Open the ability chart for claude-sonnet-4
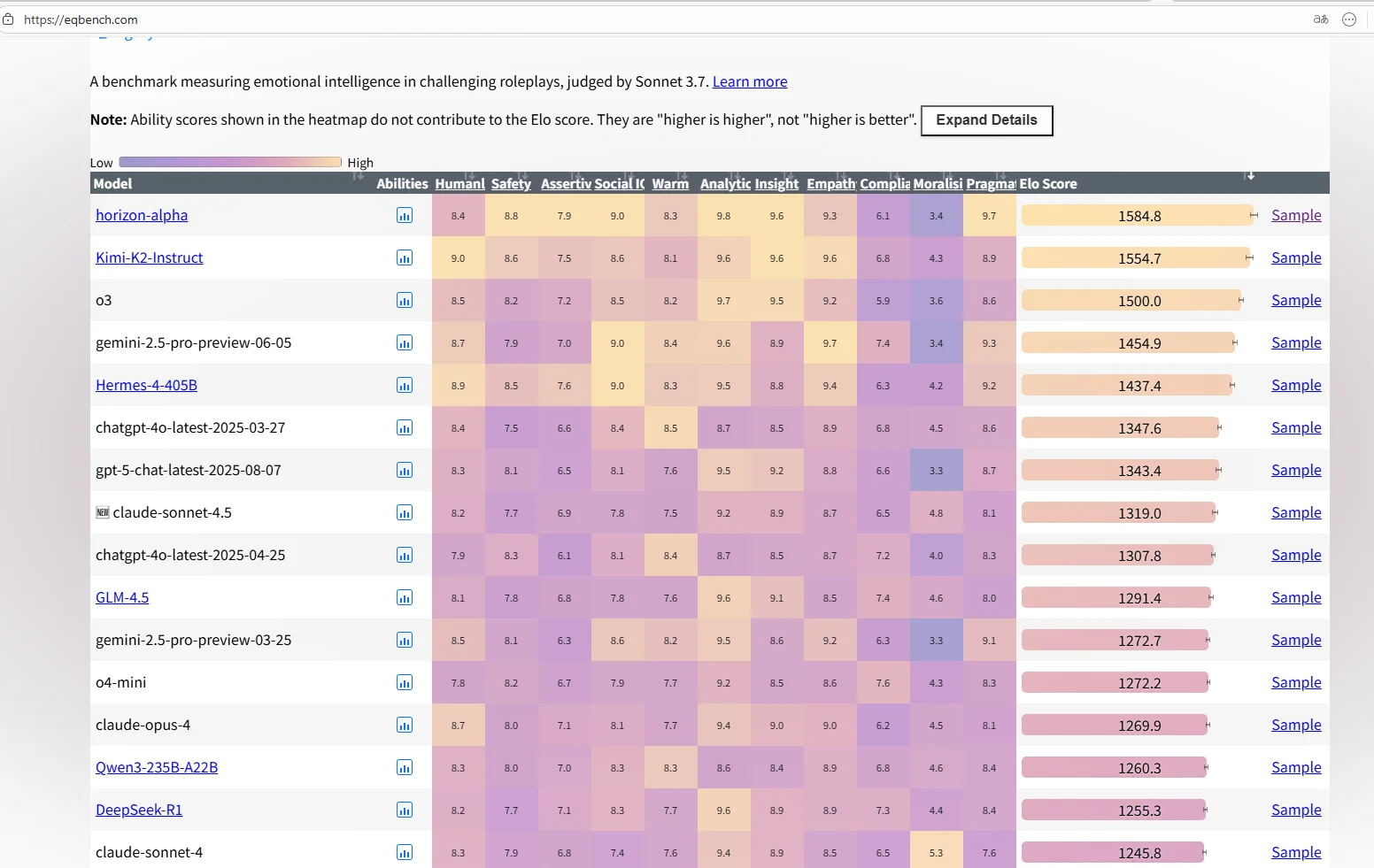 [x=405, y=853]
